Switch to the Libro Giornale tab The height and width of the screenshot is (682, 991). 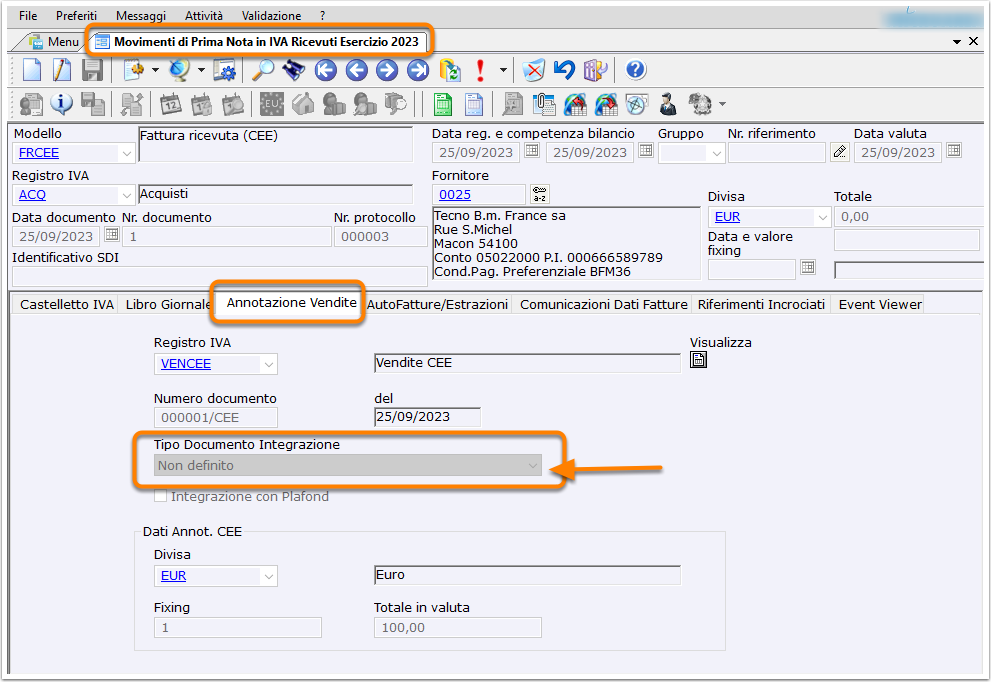(167, 305)
